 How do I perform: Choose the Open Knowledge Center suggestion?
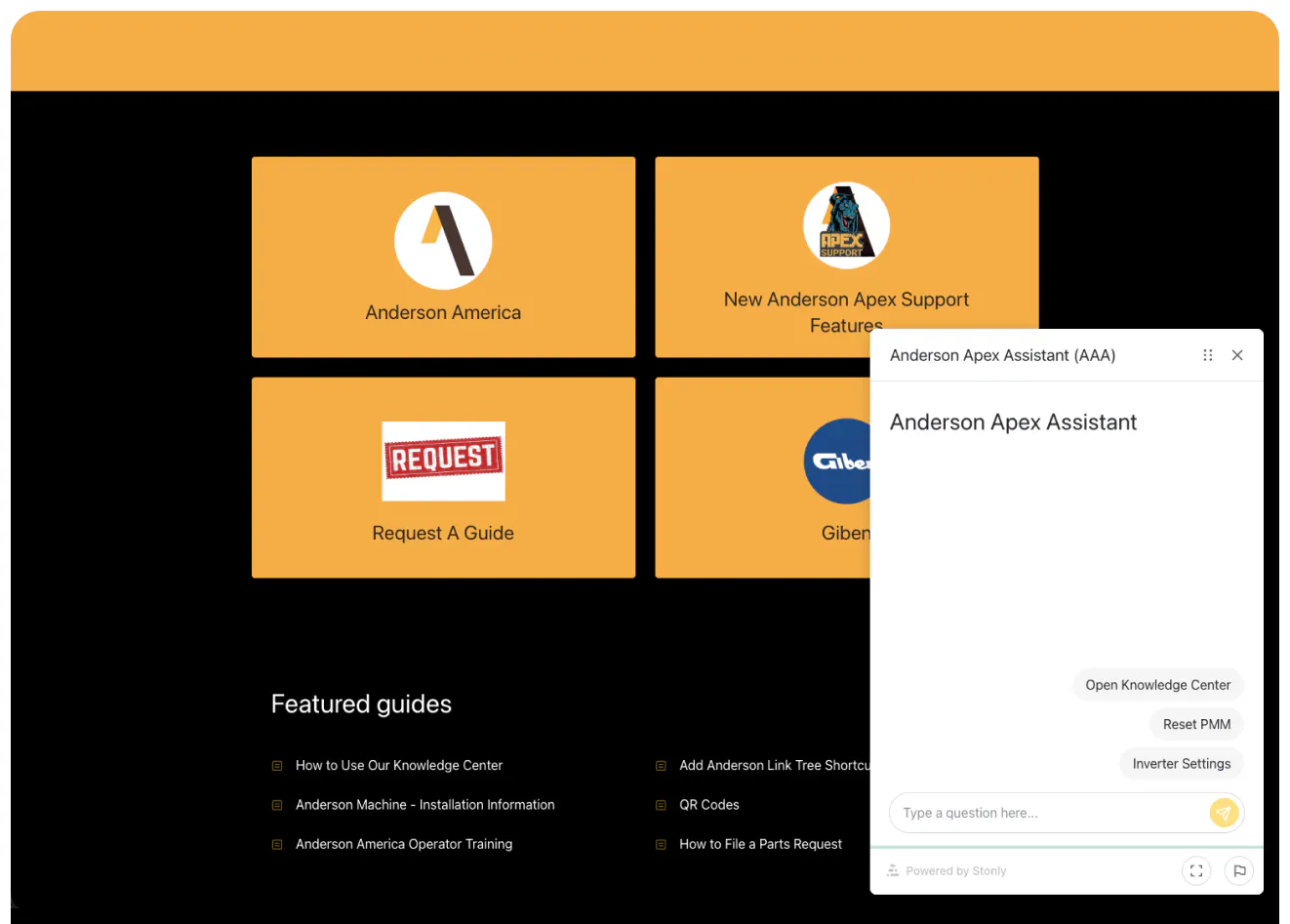coord(1158,685)
